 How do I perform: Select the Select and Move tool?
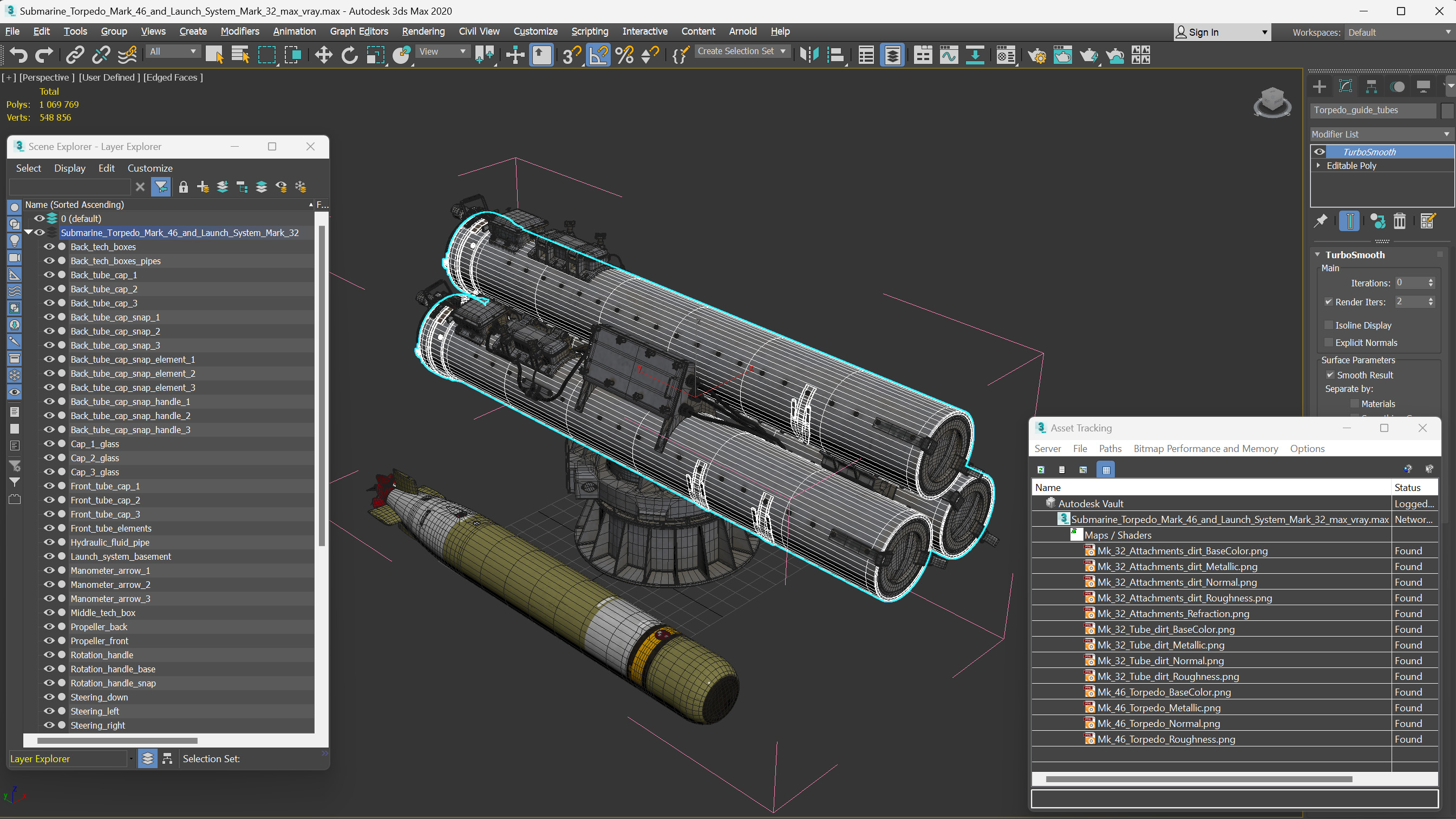click(323, 55)
